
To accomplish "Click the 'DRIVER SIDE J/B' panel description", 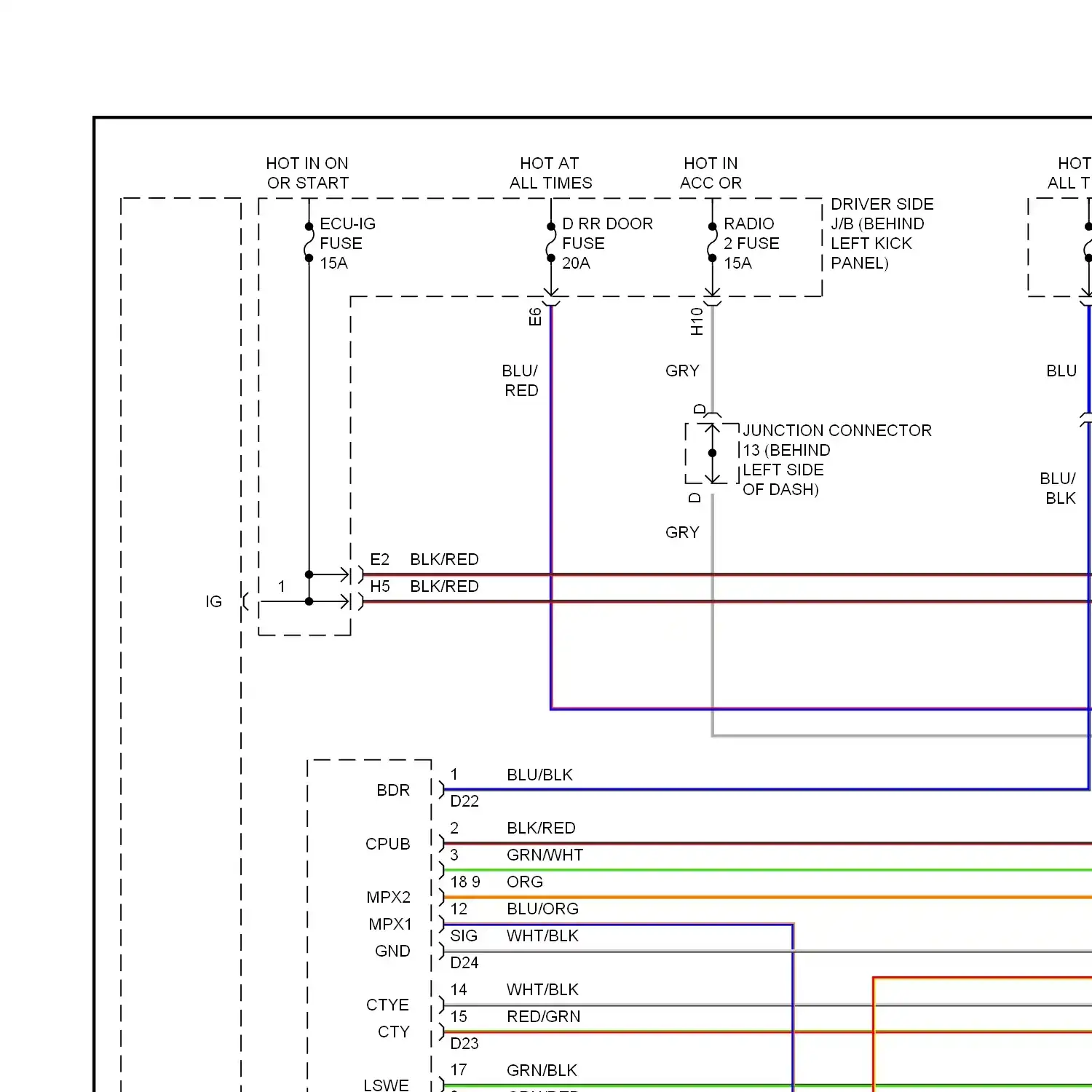I will (882, 234).
